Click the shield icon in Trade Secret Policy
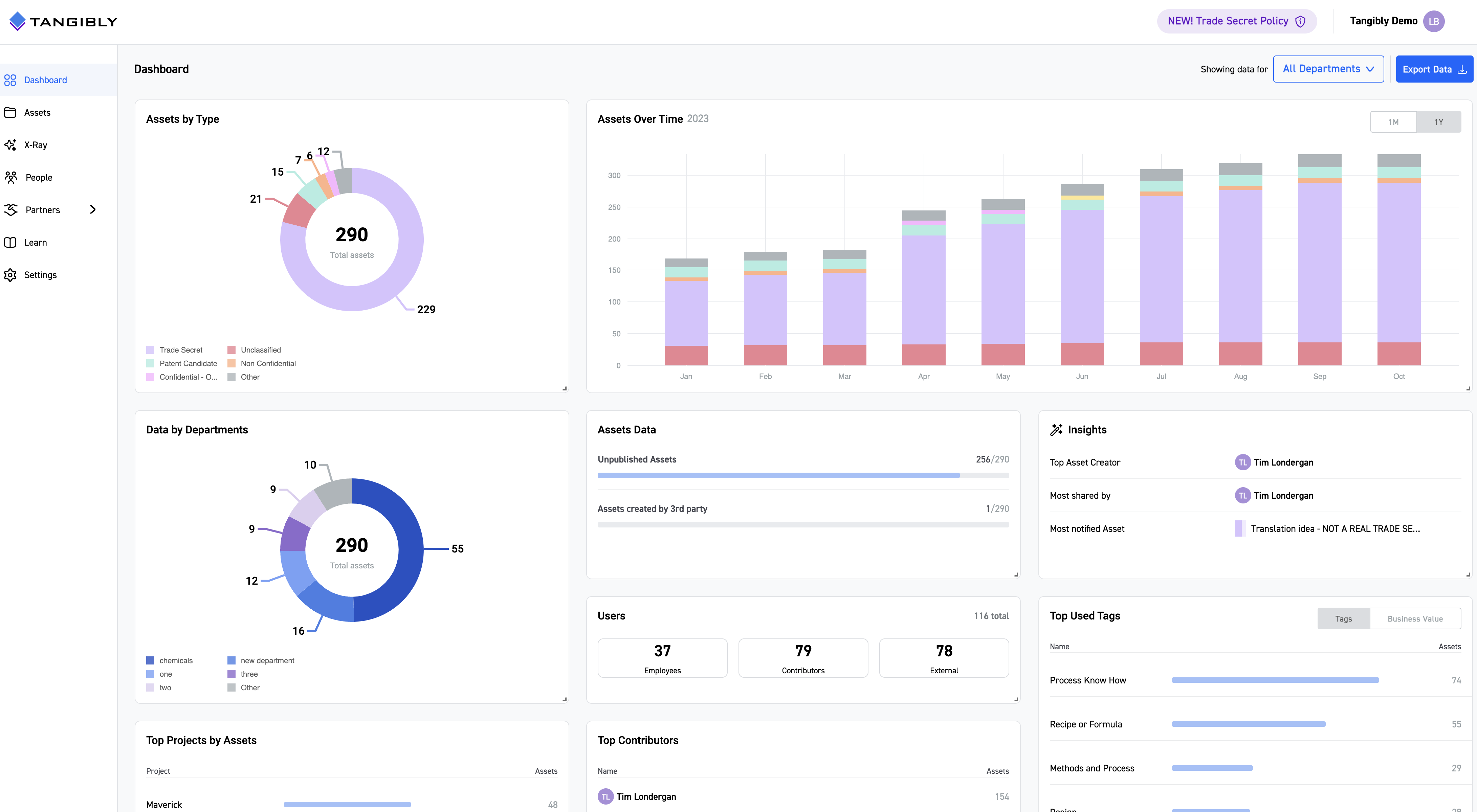The height and width of the screenshot is (812, 1477). pyautogui.click(x=1301, y=21)
